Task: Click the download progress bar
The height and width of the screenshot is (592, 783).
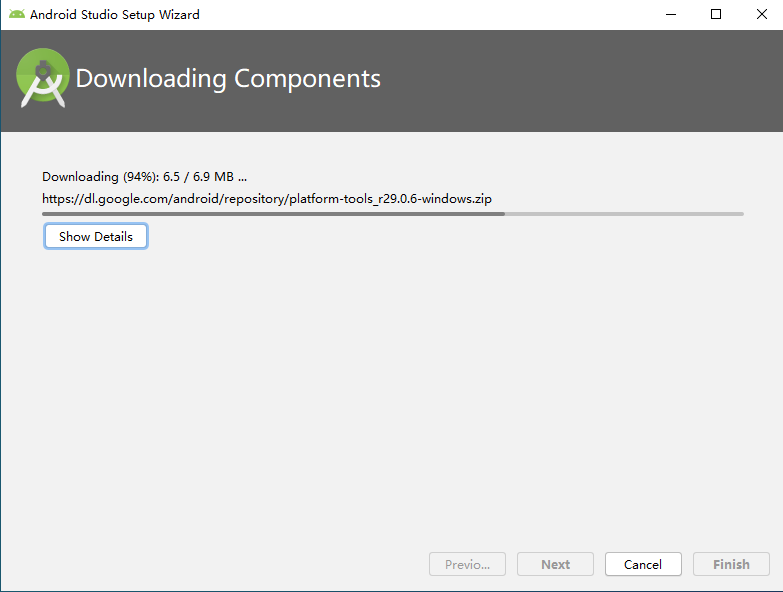Action: coord(393,214)
